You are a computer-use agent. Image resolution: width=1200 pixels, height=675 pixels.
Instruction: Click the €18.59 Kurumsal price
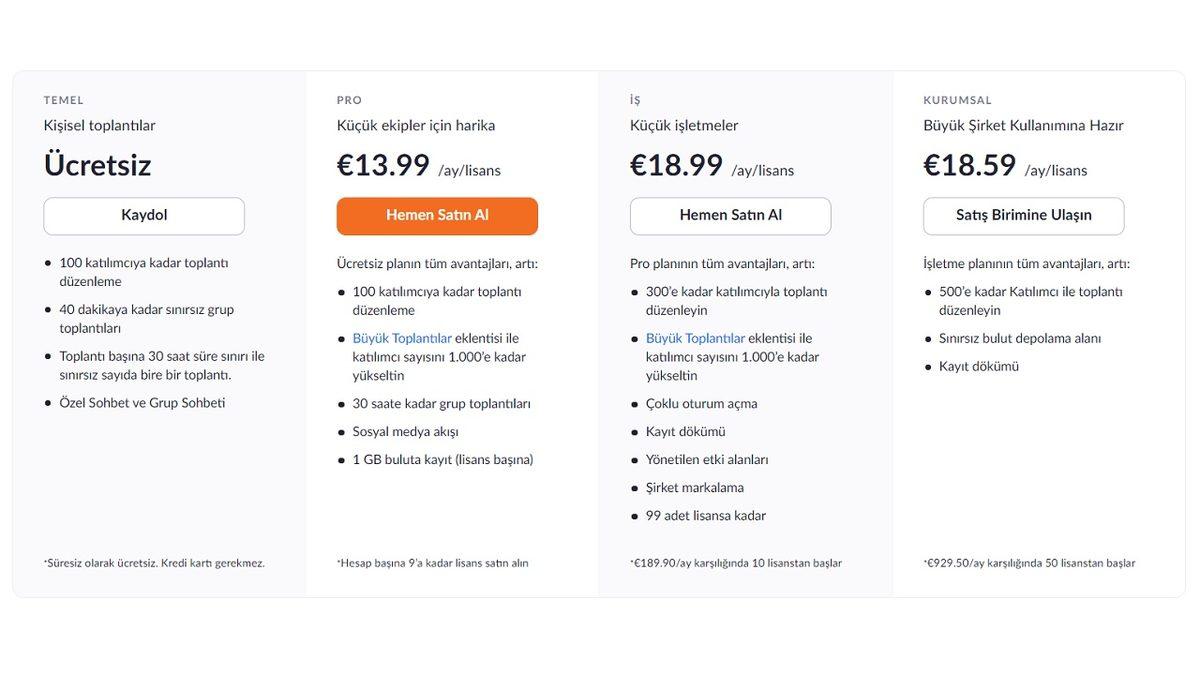click(970, 164)
